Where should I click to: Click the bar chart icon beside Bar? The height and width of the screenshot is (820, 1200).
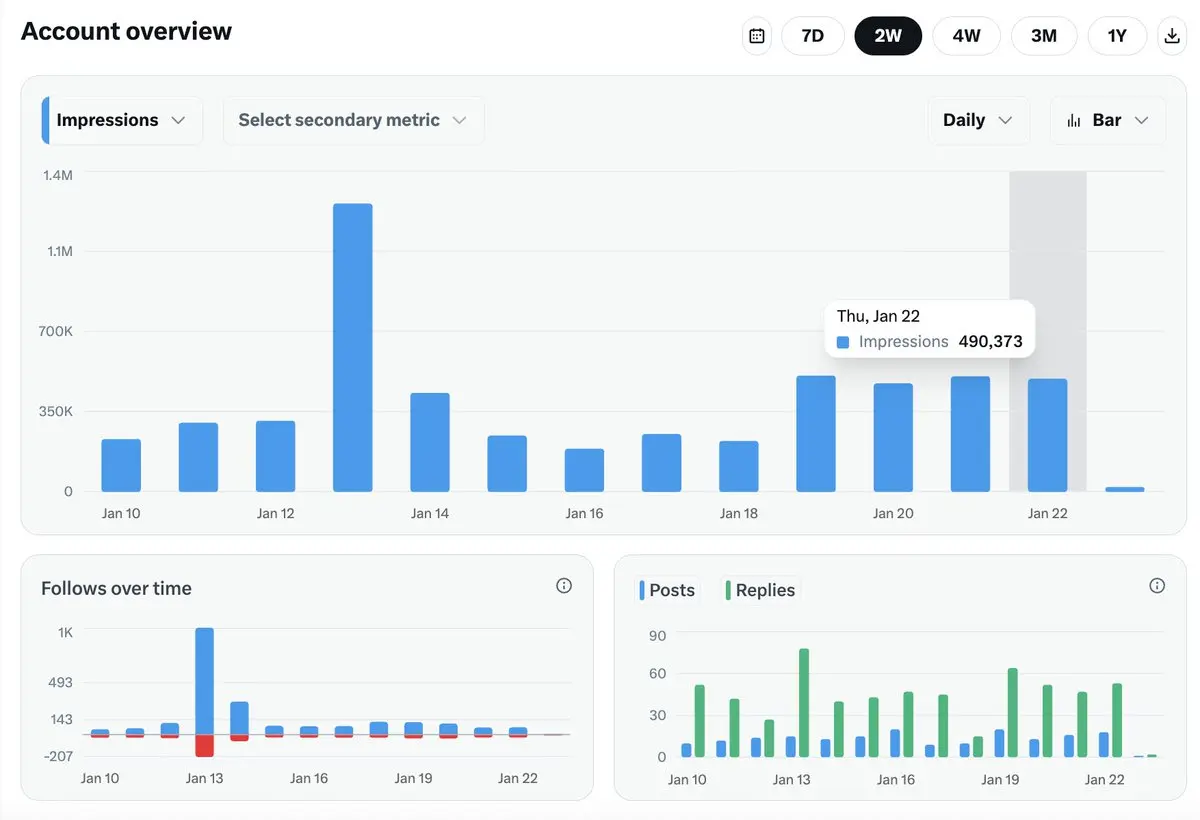coord(1074,120)
